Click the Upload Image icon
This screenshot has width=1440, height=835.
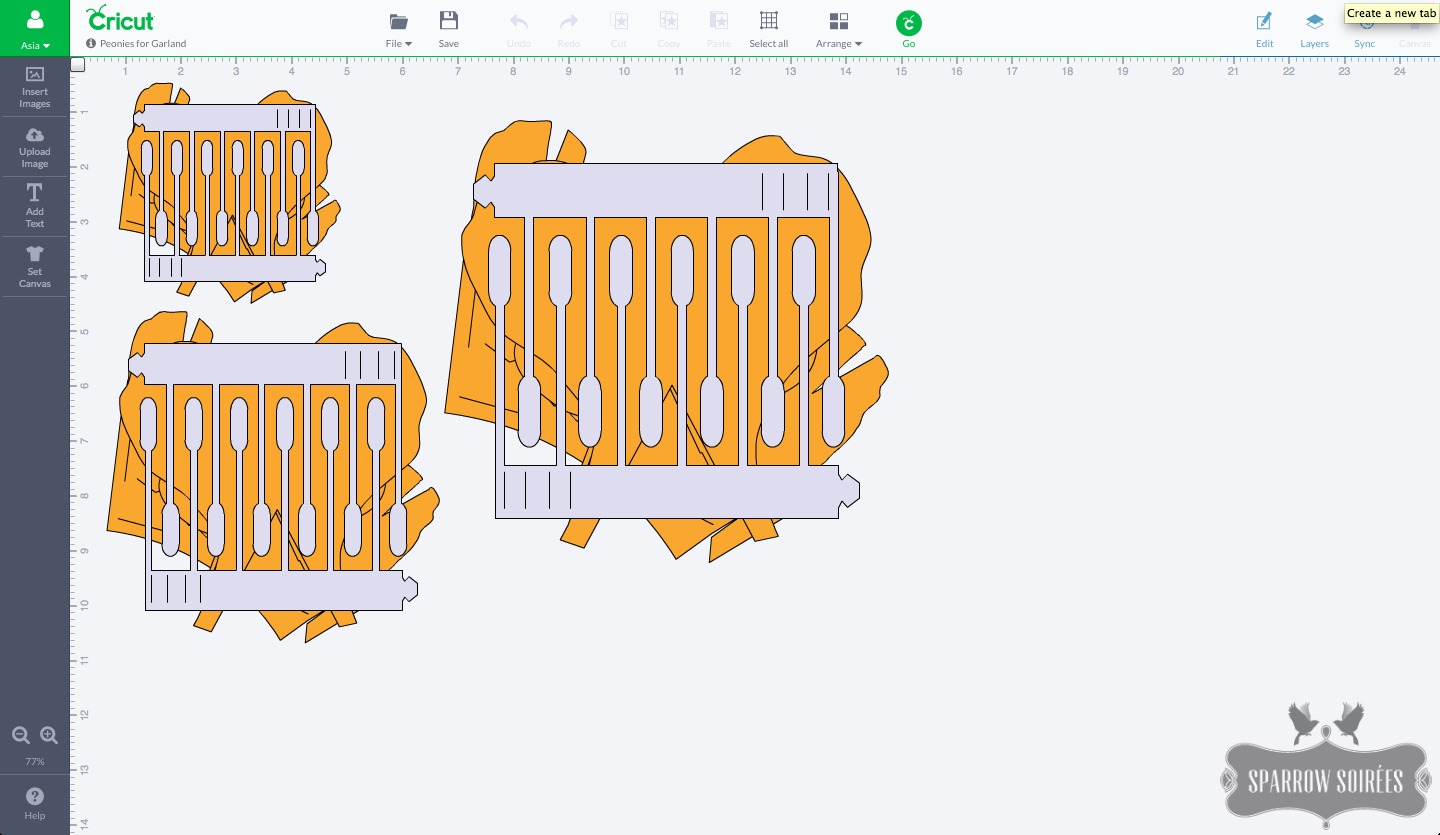point(34,147)
